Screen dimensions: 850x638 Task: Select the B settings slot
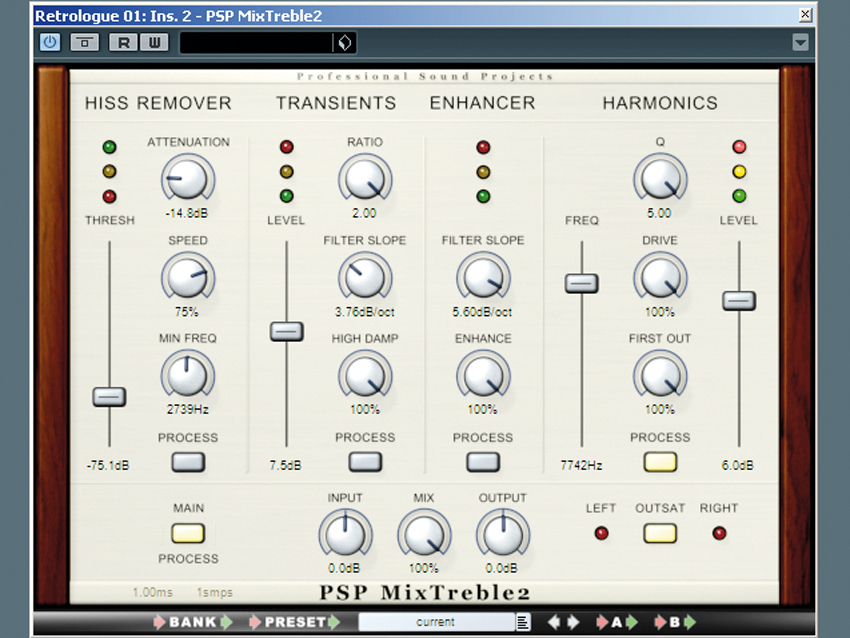(675, 622)
